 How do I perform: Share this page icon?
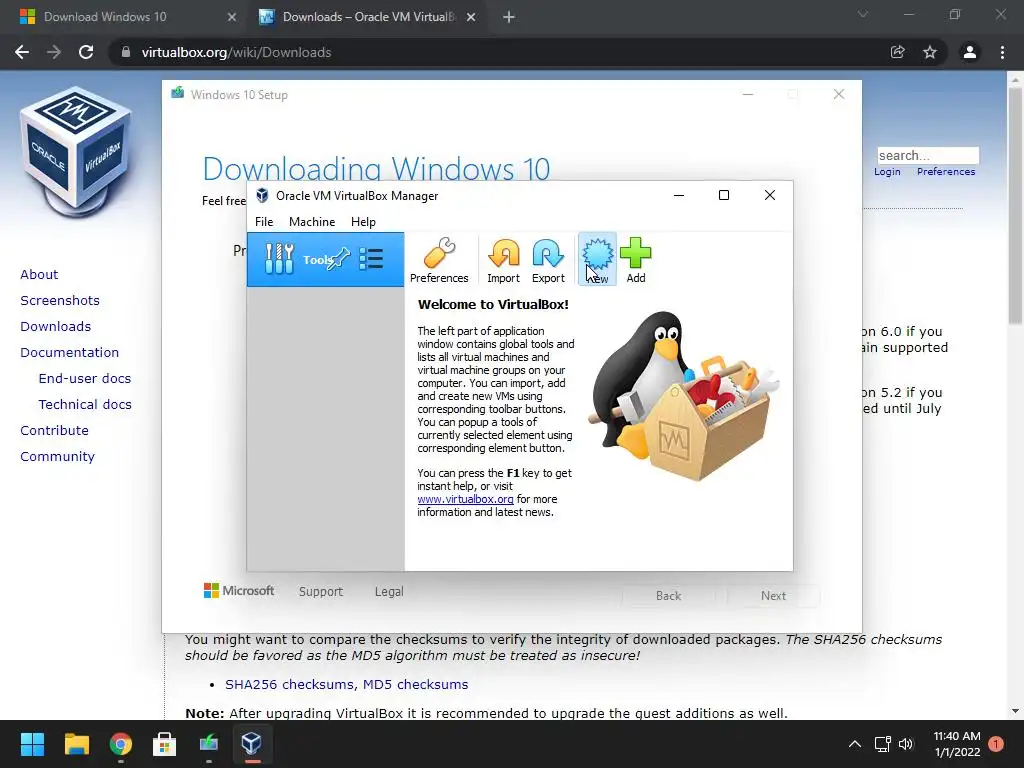[898, 52]
